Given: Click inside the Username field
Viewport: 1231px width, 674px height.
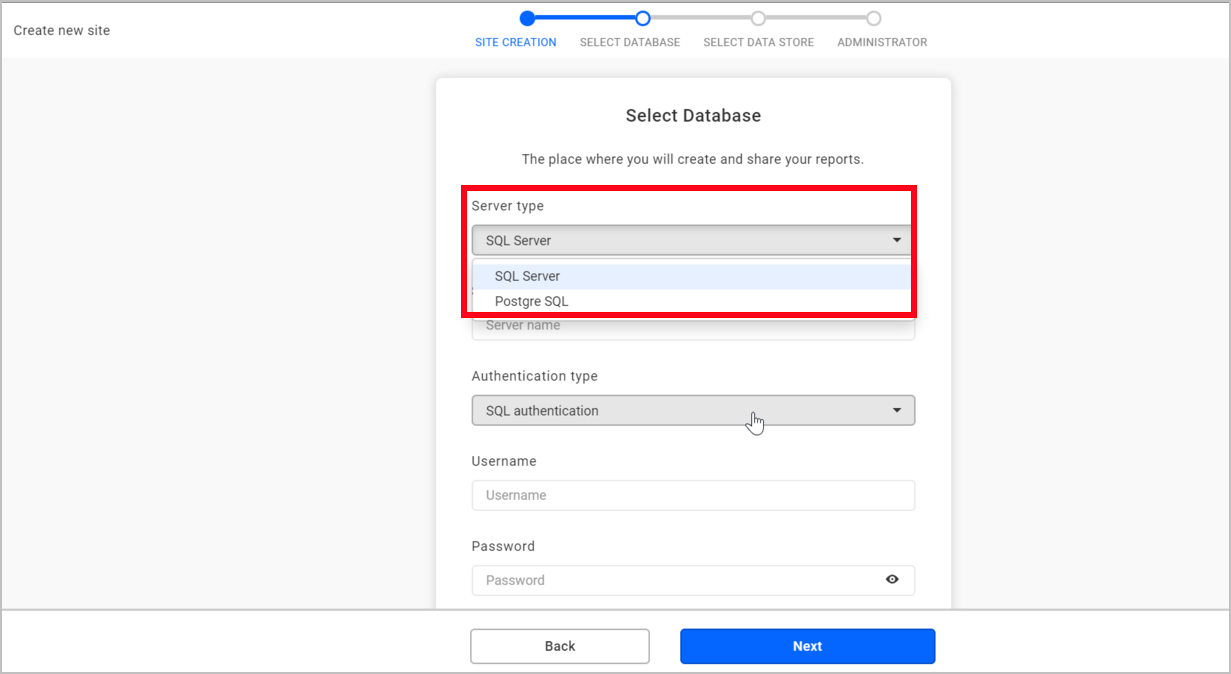Looking at the screenshot, I should [693, 495].
